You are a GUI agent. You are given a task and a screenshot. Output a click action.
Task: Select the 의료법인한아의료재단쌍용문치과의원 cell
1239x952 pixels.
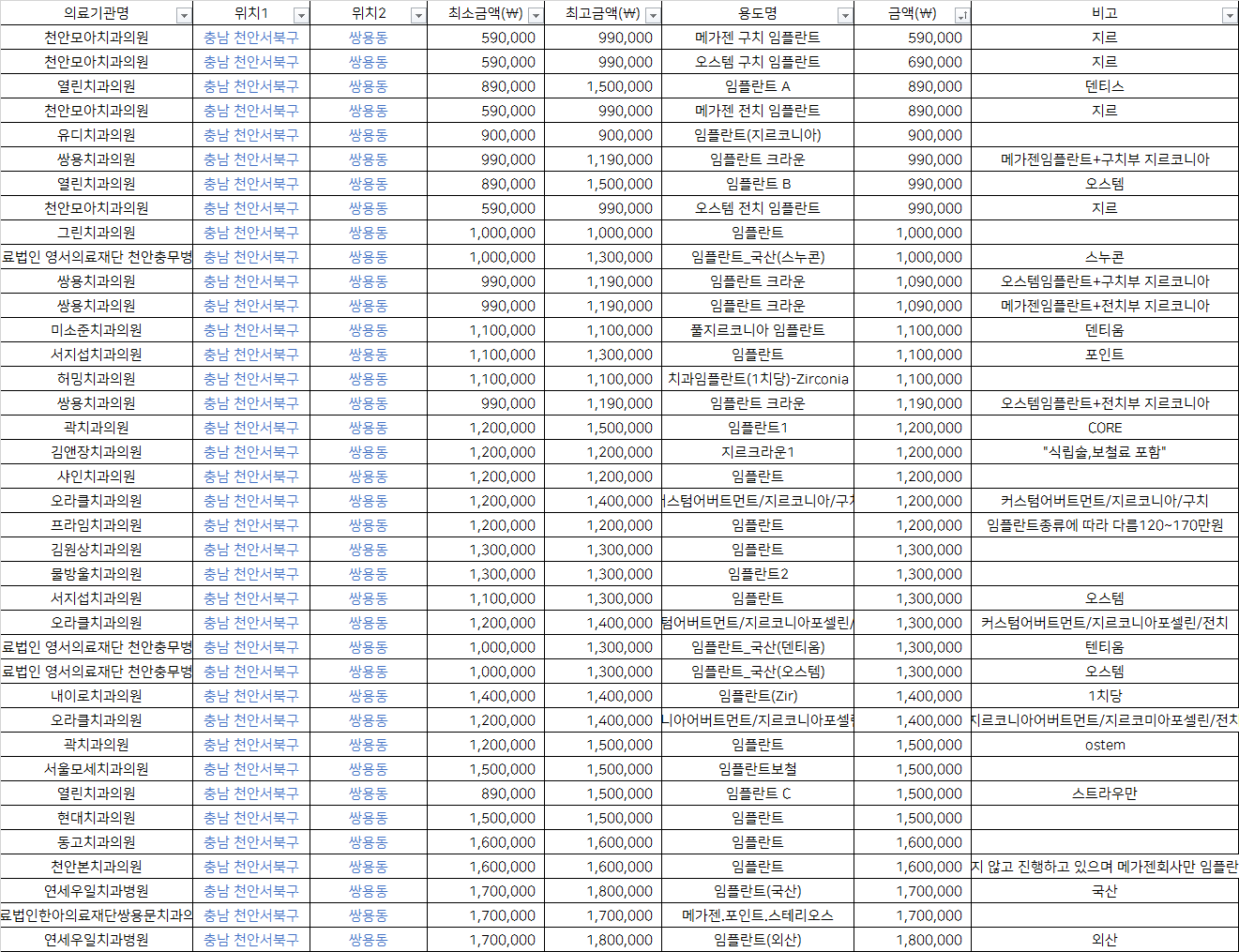tap(97, 915)
